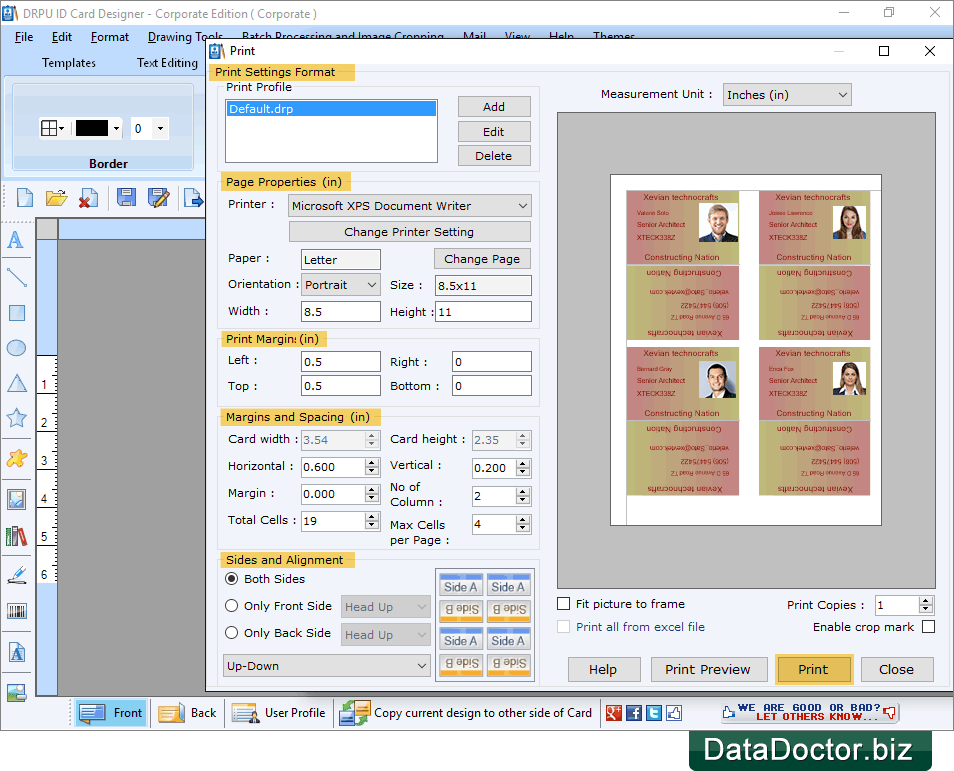Select the Symbol shape tool
Viewport: 954px width, 771px height.
[x=16, y=458]
